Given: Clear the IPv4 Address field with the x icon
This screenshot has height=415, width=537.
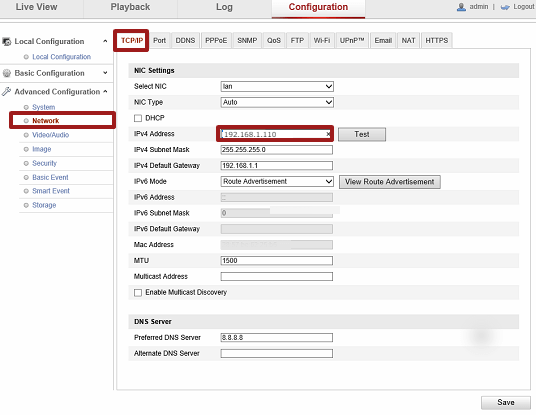Looking at the screenshot, I should [x=328, y=134].
